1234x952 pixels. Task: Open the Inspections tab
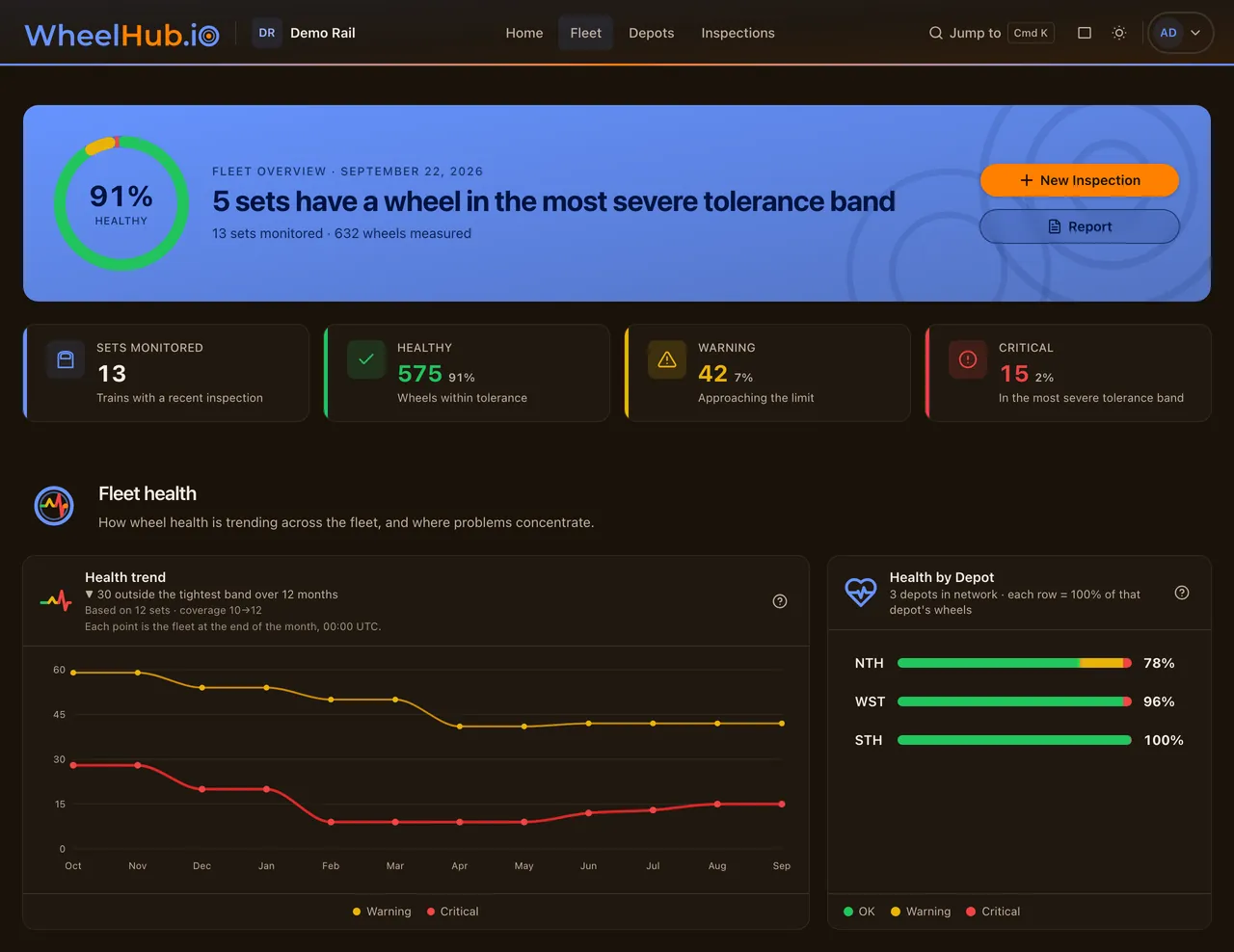click(x=738, y=33)
